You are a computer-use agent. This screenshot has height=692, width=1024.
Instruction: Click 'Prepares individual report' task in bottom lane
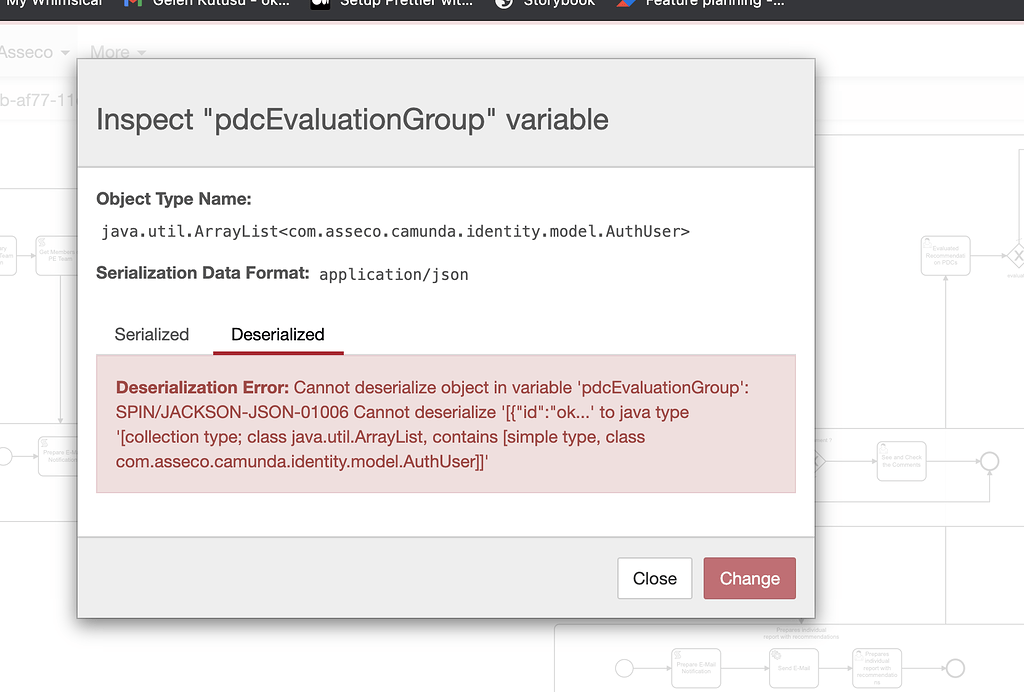[877, 668]
